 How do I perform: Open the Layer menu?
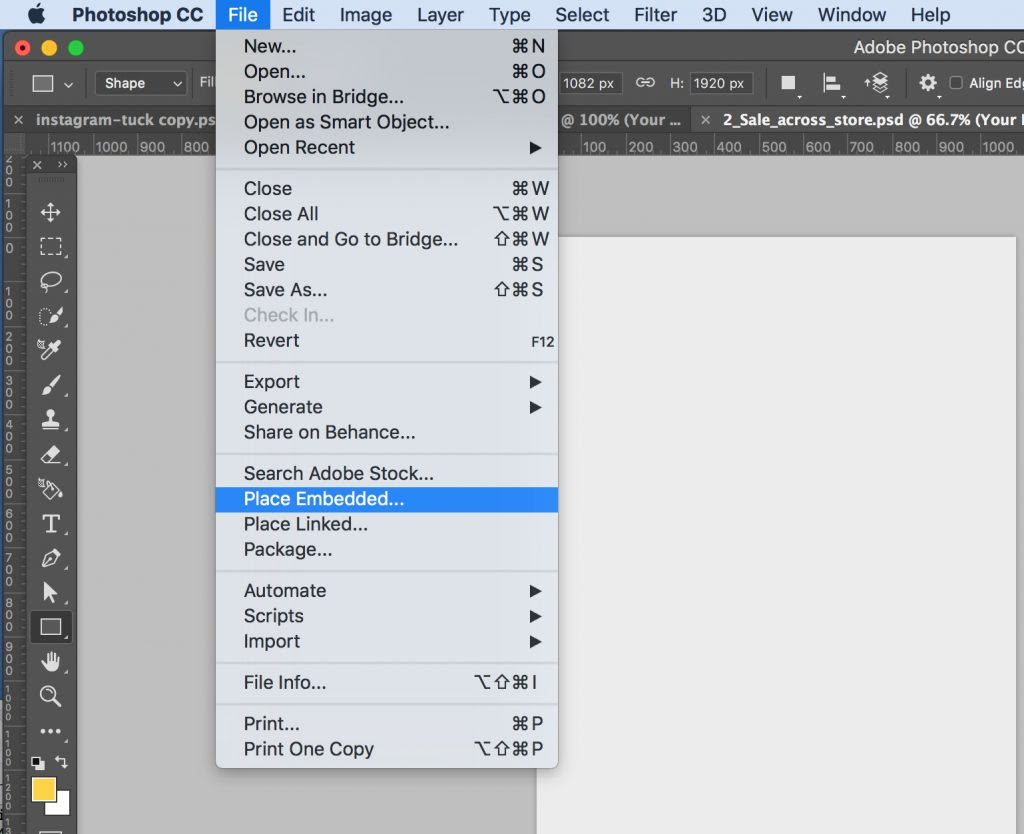pyautogui.click(x=440, y=14)
